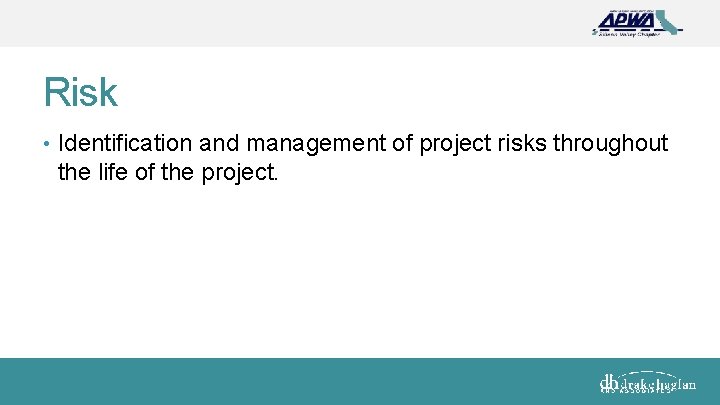Image resolution: width=720 pixels, height=405 pixels.
Task: Click the second line 'the life of the project.'
Action: 168,173
